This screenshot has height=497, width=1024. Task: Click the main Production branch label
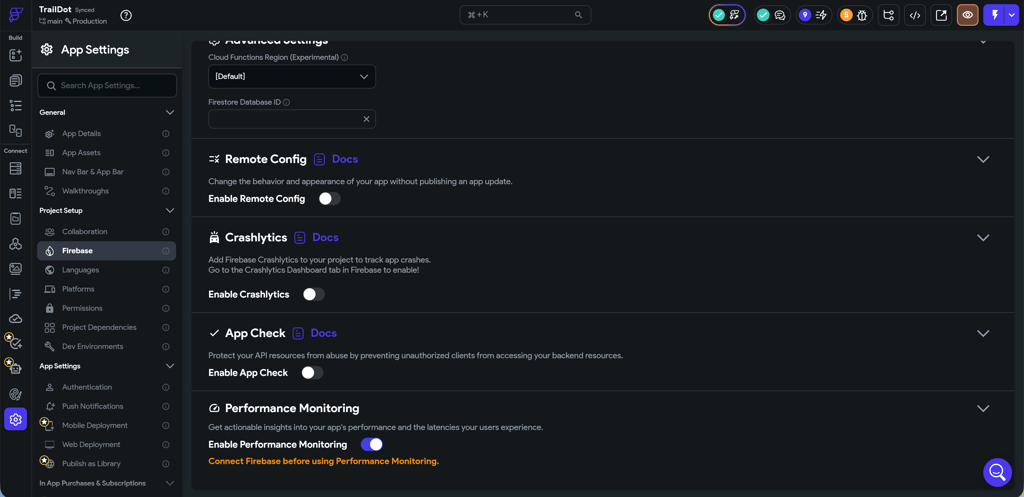click(73, 22)
